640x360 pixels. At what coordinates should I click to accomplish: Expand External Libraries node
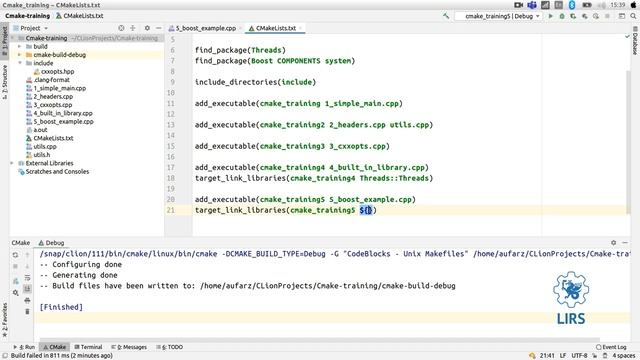(x=11, y=163)
